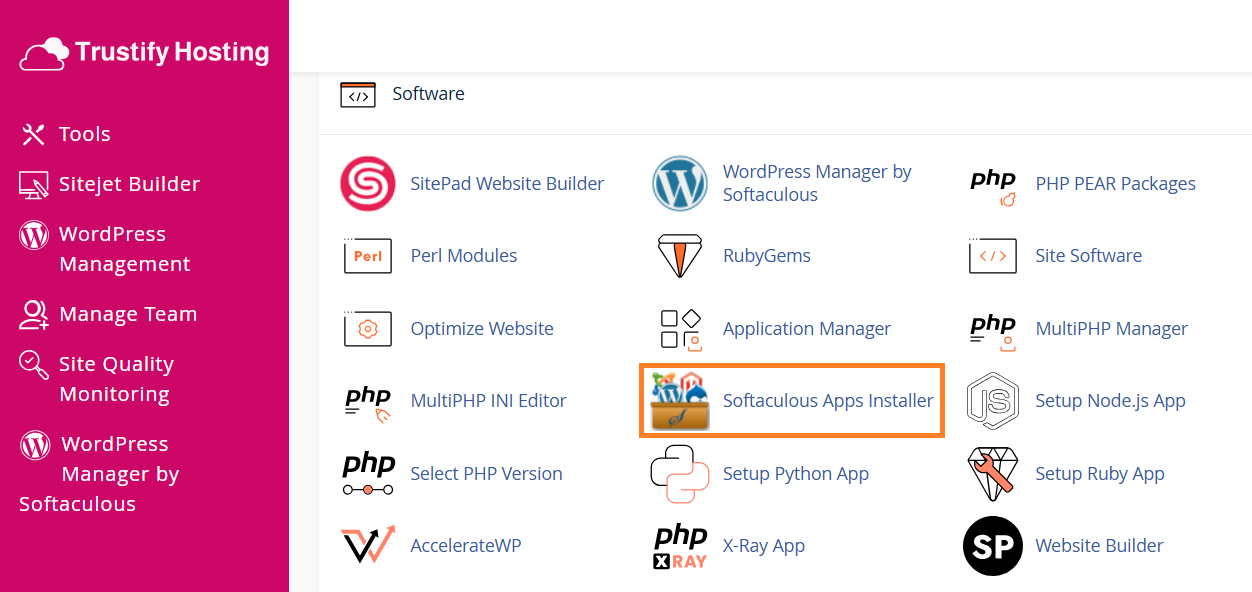The width and height of the screenshot is (1252, 592).
Task: Click the Trustify Hosting cloud logo
Action: tap(45, 53)
